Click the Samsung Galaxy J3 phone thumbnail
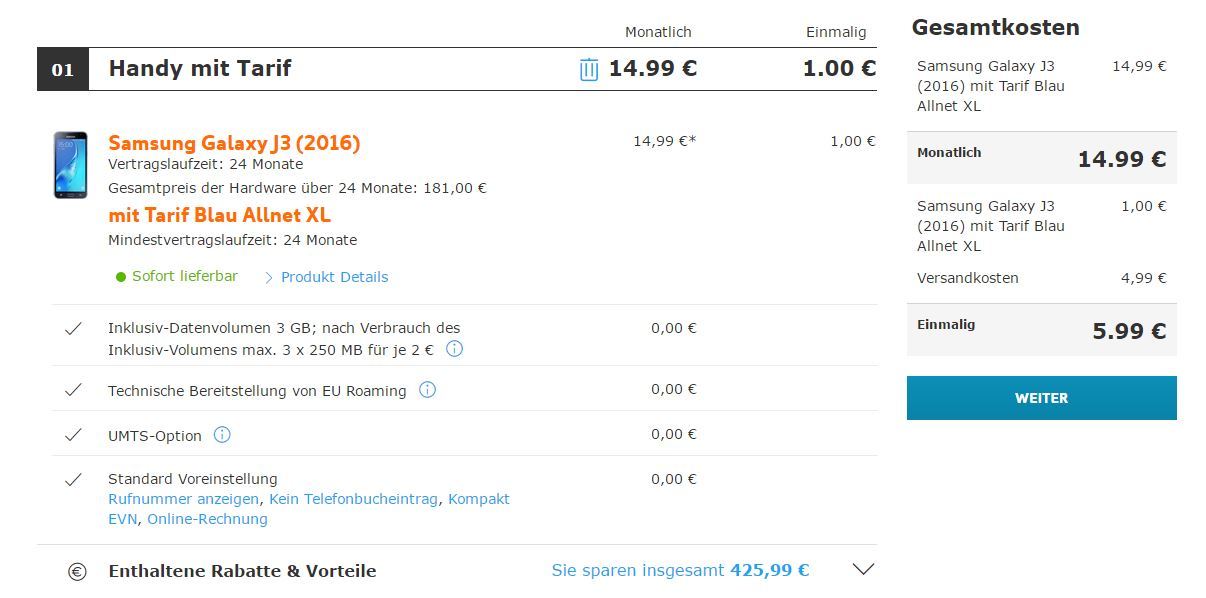This screenshot has height=598, width=1206. coord(70,165)
